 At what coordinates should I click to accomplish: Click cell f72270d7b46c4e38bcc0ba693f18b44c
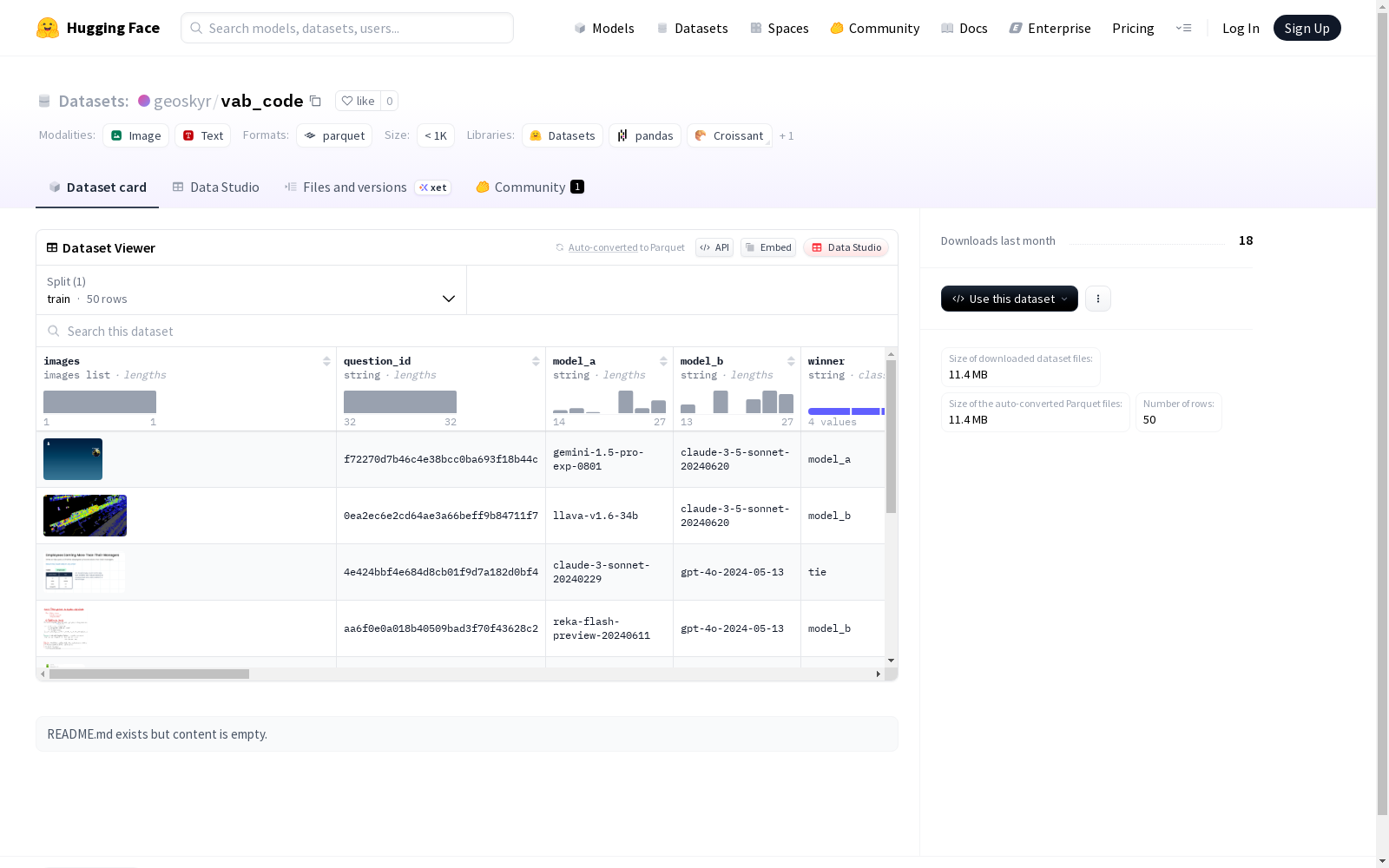[441, 459]
